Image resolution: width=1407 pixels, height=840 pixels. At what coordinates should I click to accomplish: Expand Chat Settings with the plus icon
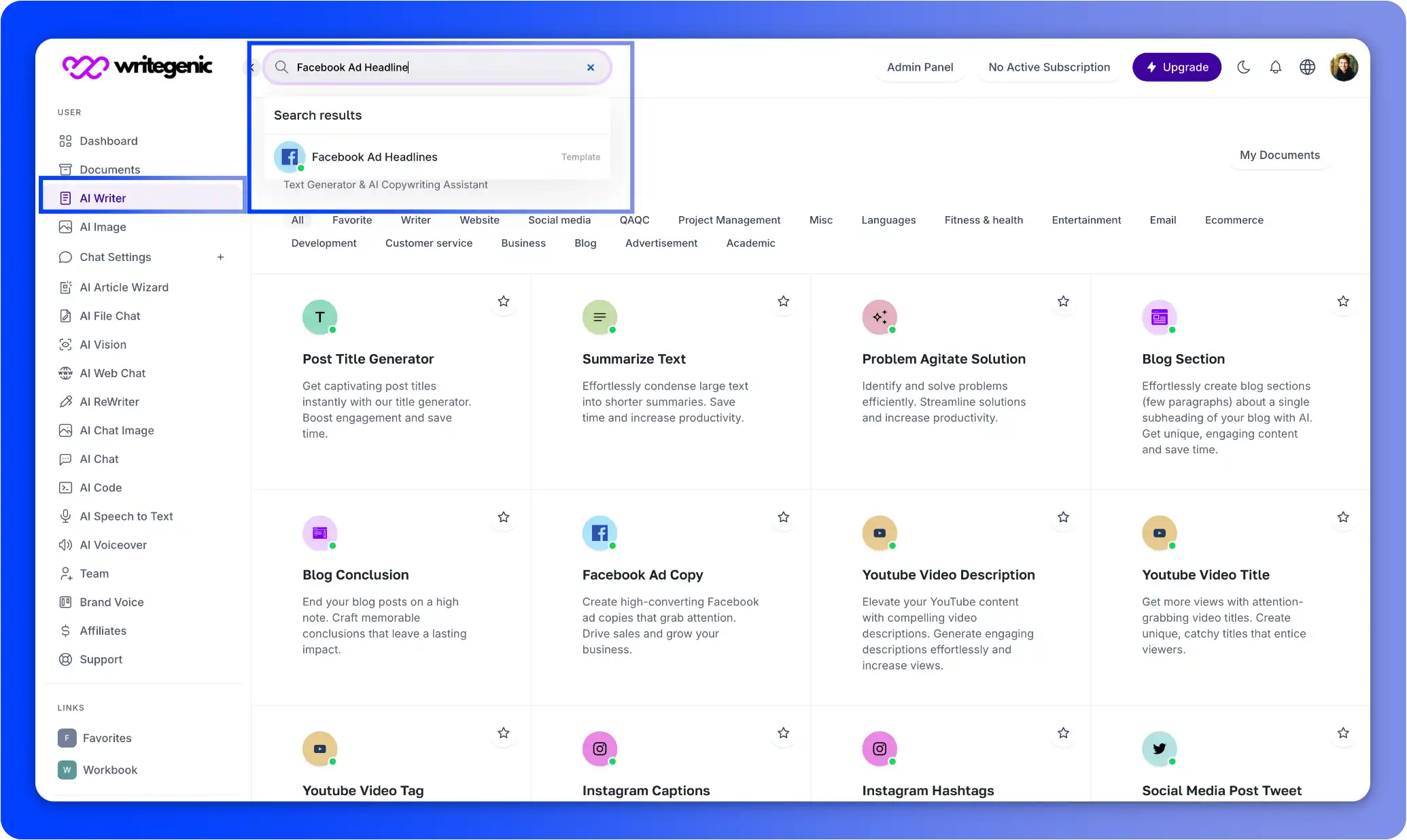click(220, 257)
